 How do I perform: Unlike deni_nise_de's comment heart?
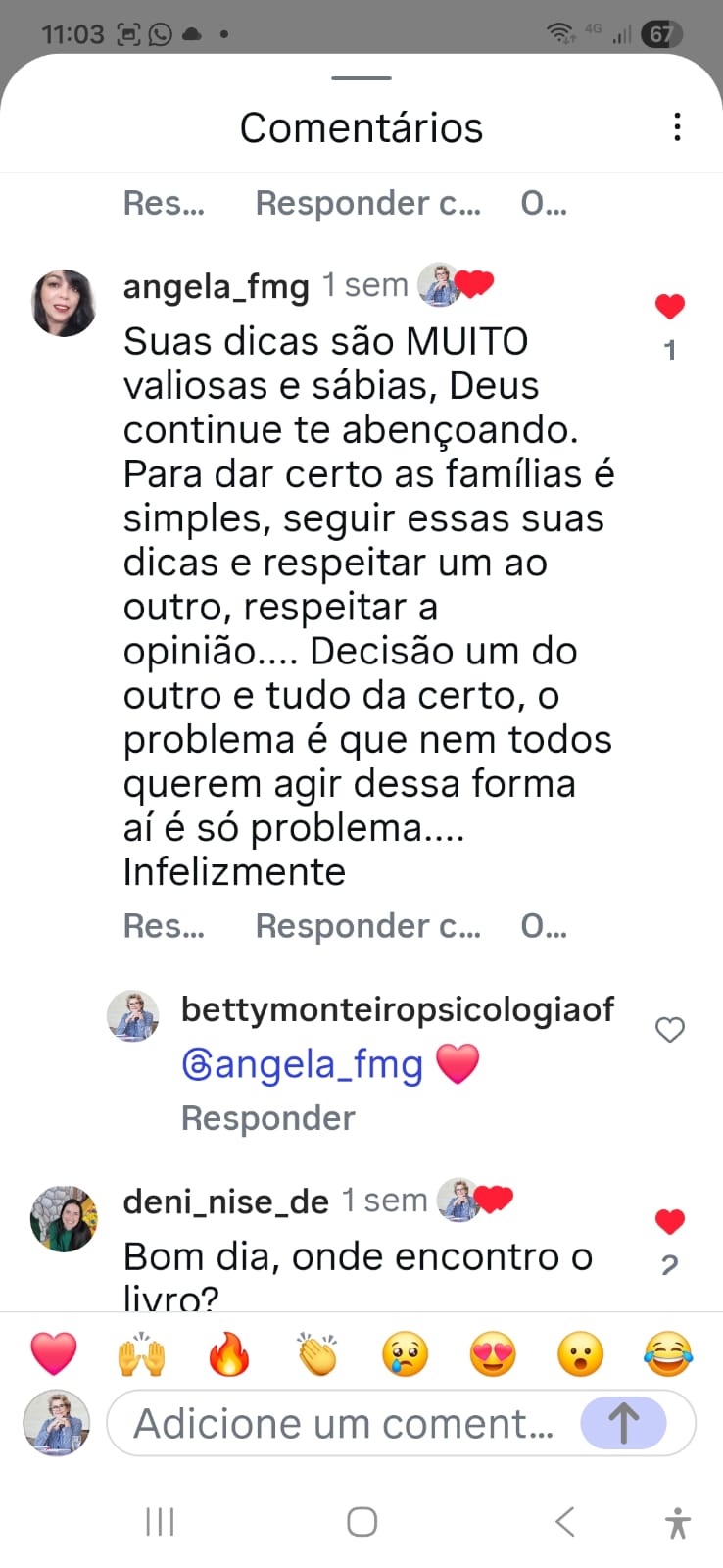click(x=669, y=1221)
